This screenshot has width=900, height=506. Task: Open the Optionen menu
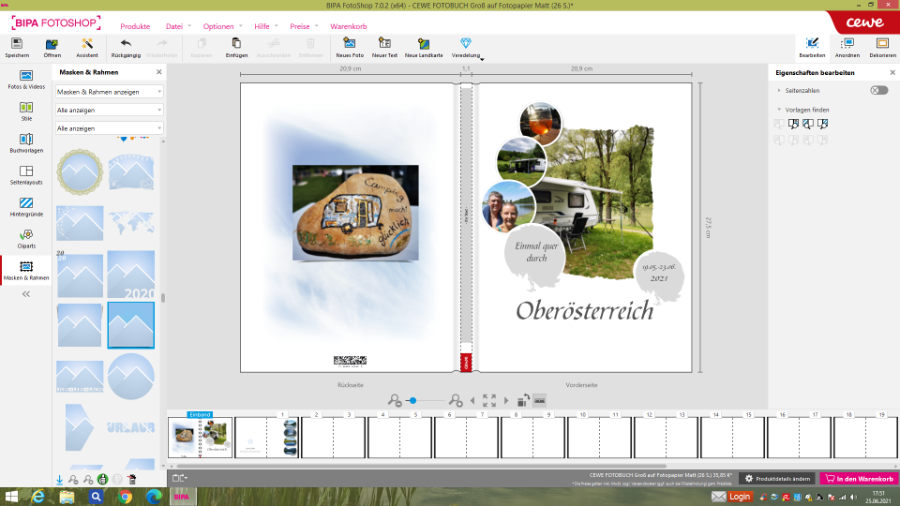[x=218, y=25]
